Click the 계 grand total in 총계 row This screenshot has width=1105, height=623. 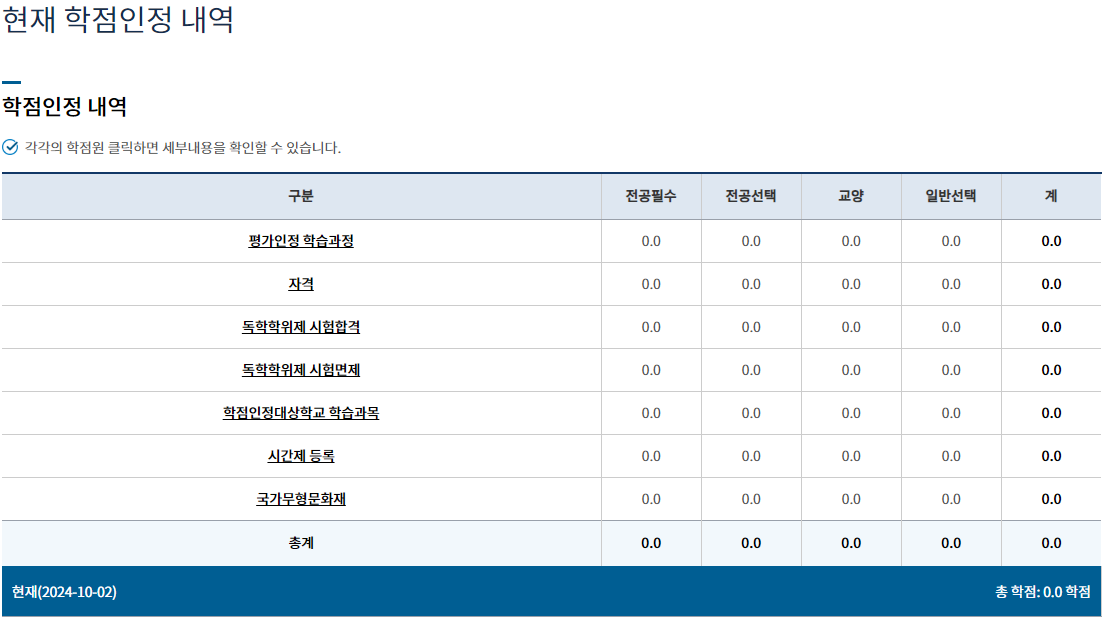pos(1051,543)
